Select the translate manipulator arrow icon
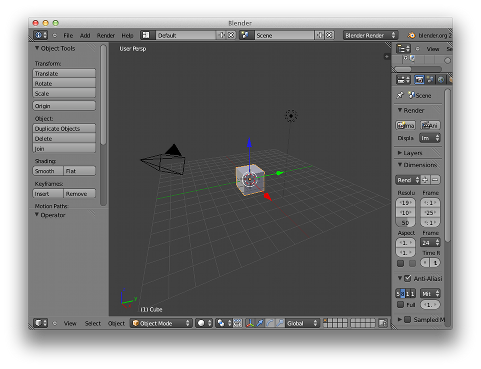Screen dimensions: 481x369 pyautogui.click(x=260, y=323)
